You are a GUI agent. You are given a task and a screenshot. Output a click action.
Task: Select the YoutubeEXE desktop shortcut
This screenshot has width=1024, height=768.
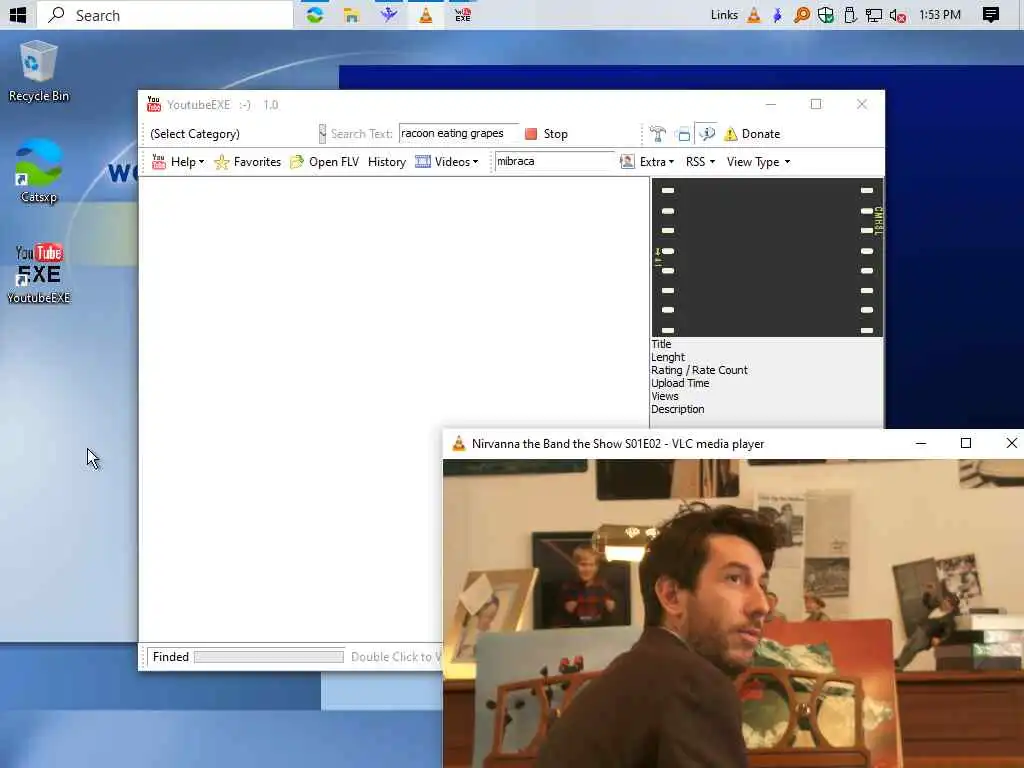pyautogui.click(x=39, y=274)
